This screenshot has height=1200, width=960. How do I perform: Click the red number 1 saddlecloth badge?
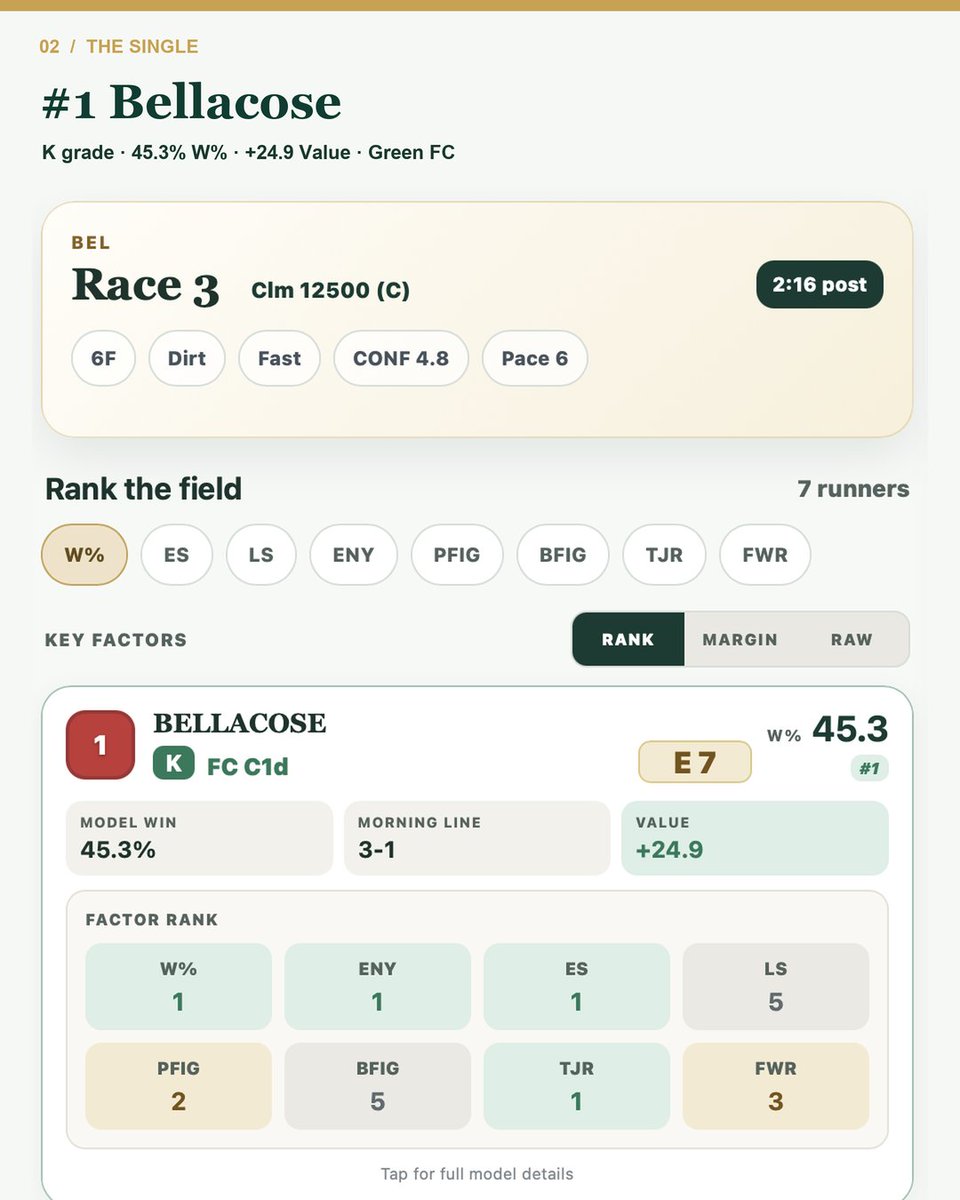tap(100, 744)
